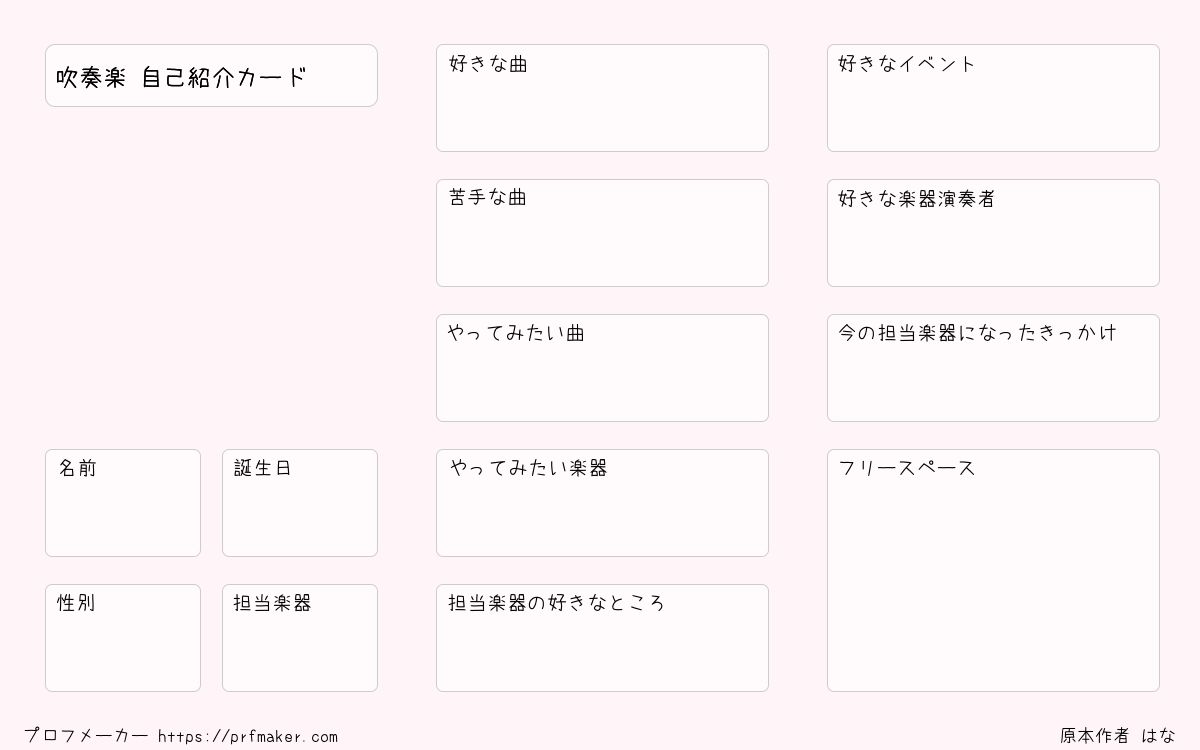This screenshot has width=1200, height=750.
Task: Click the 好きな曲 favorite song box
Action: pyautogui.click(x=602, y=98)
